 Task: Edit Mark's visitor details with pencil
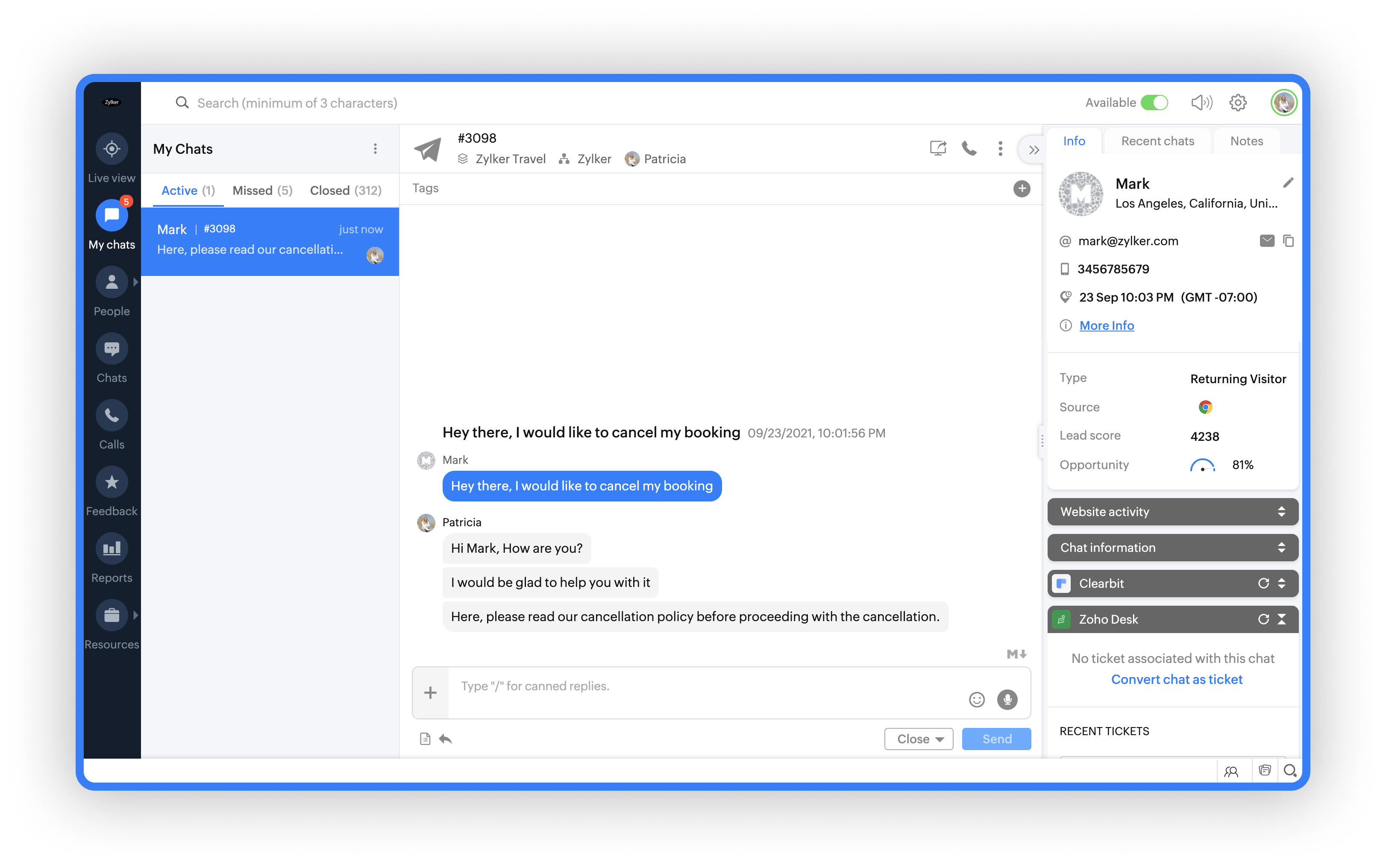click(x=1288, y=183)
